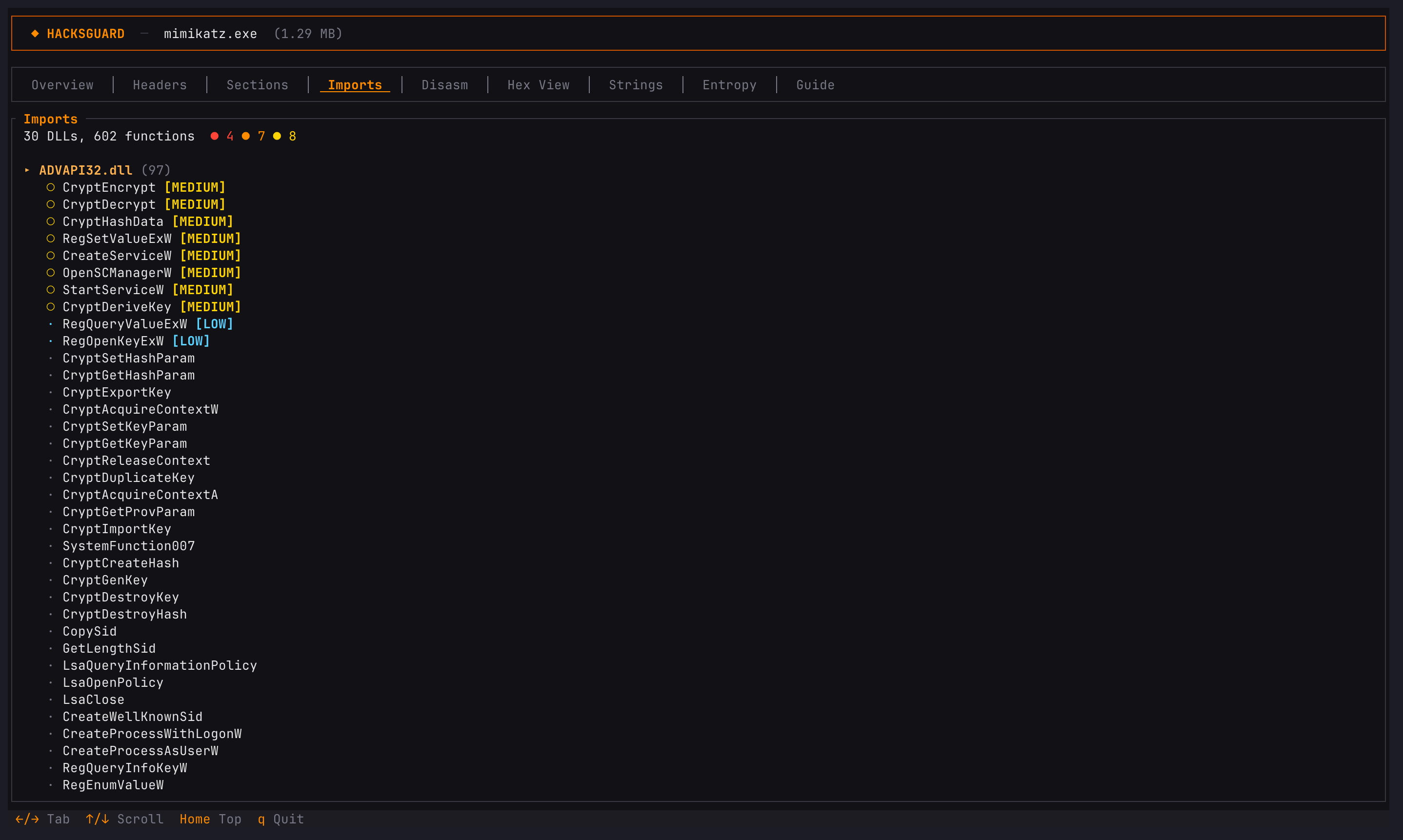Click the CryptDestroyKey function

(x=120, y=597)
